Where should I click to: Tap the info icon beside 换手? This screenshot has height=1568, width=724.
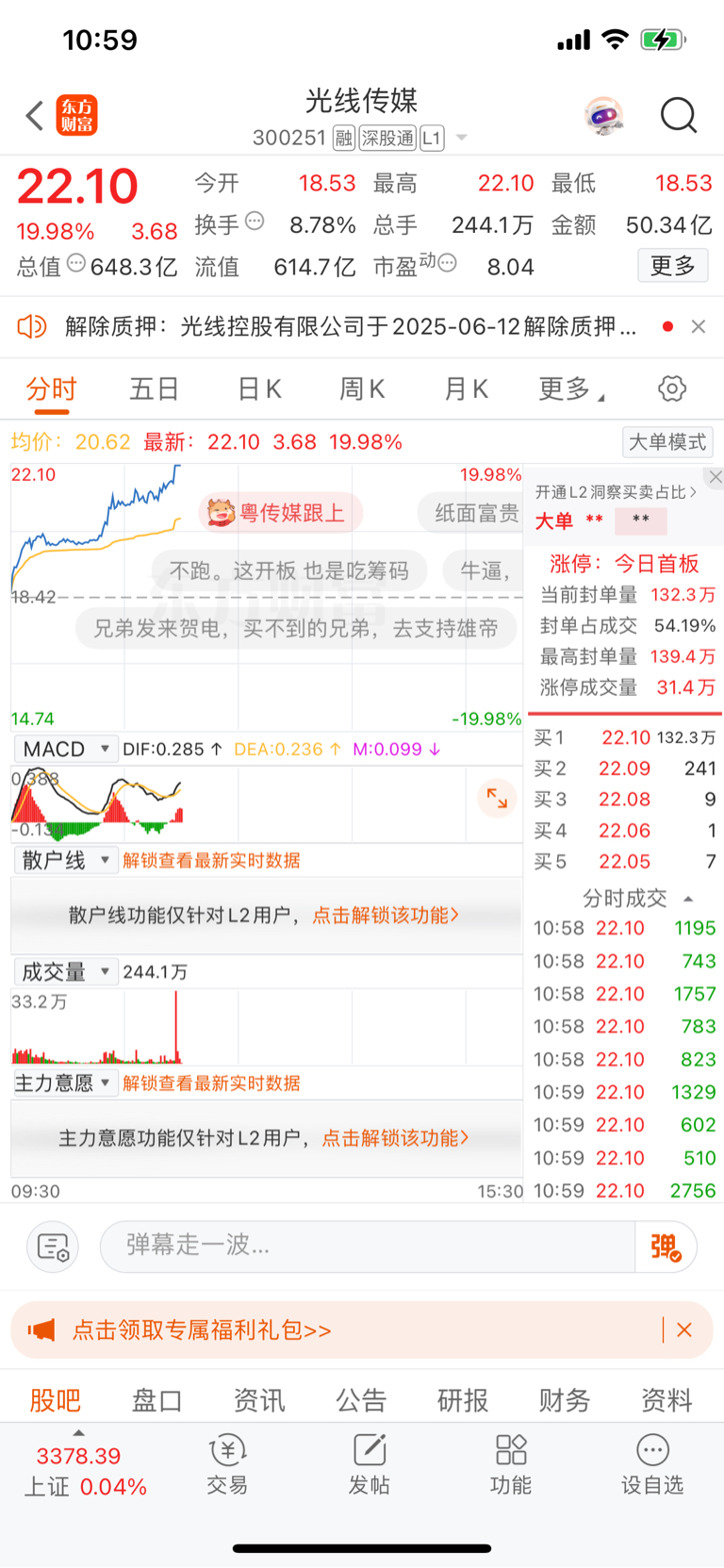click(255, 222)
